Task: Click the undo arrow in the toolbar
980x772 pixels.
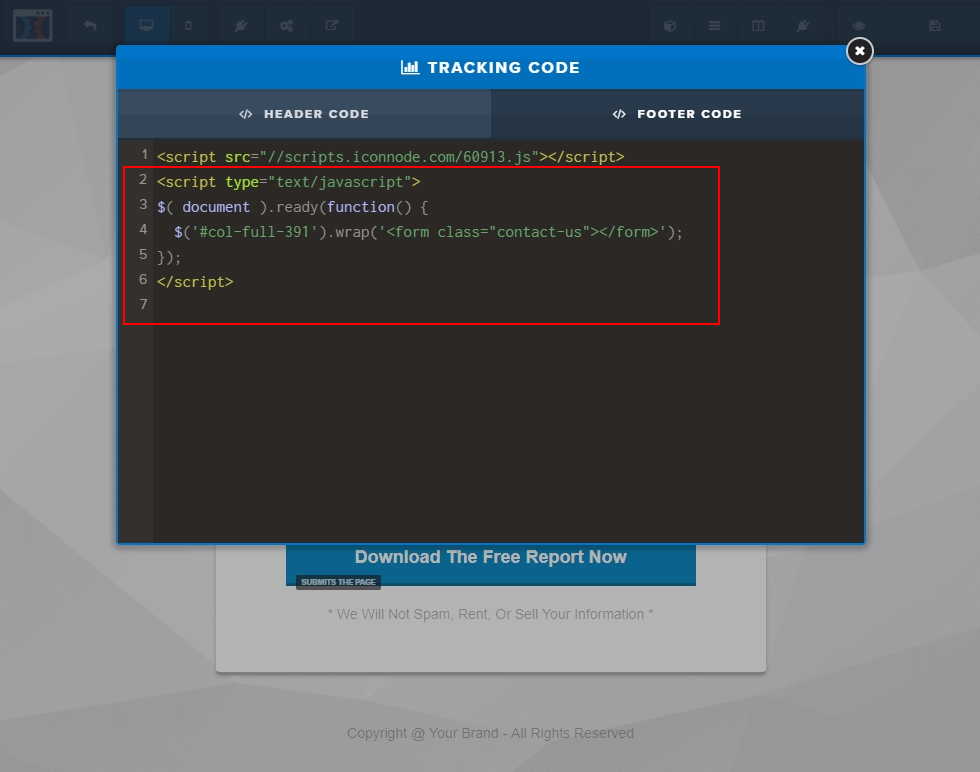Action: click(90, 26)
